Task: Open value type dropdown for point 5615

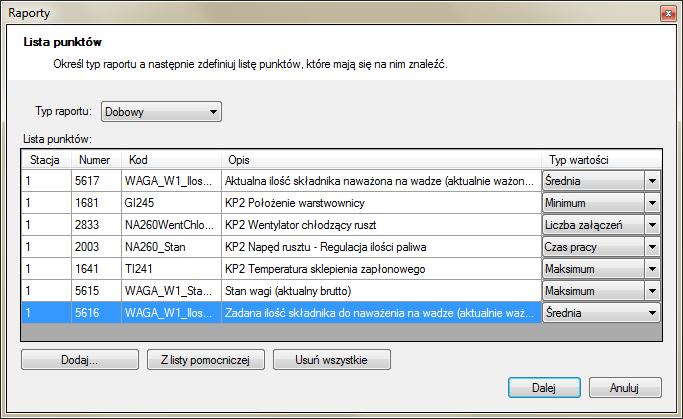Action: click(601, 291)
